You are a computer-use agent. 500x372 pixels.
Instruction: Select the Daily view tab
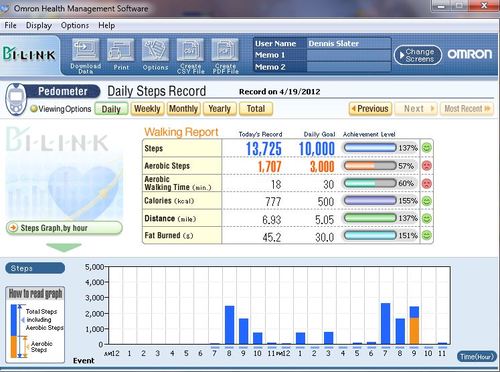[x=111, y=109]
